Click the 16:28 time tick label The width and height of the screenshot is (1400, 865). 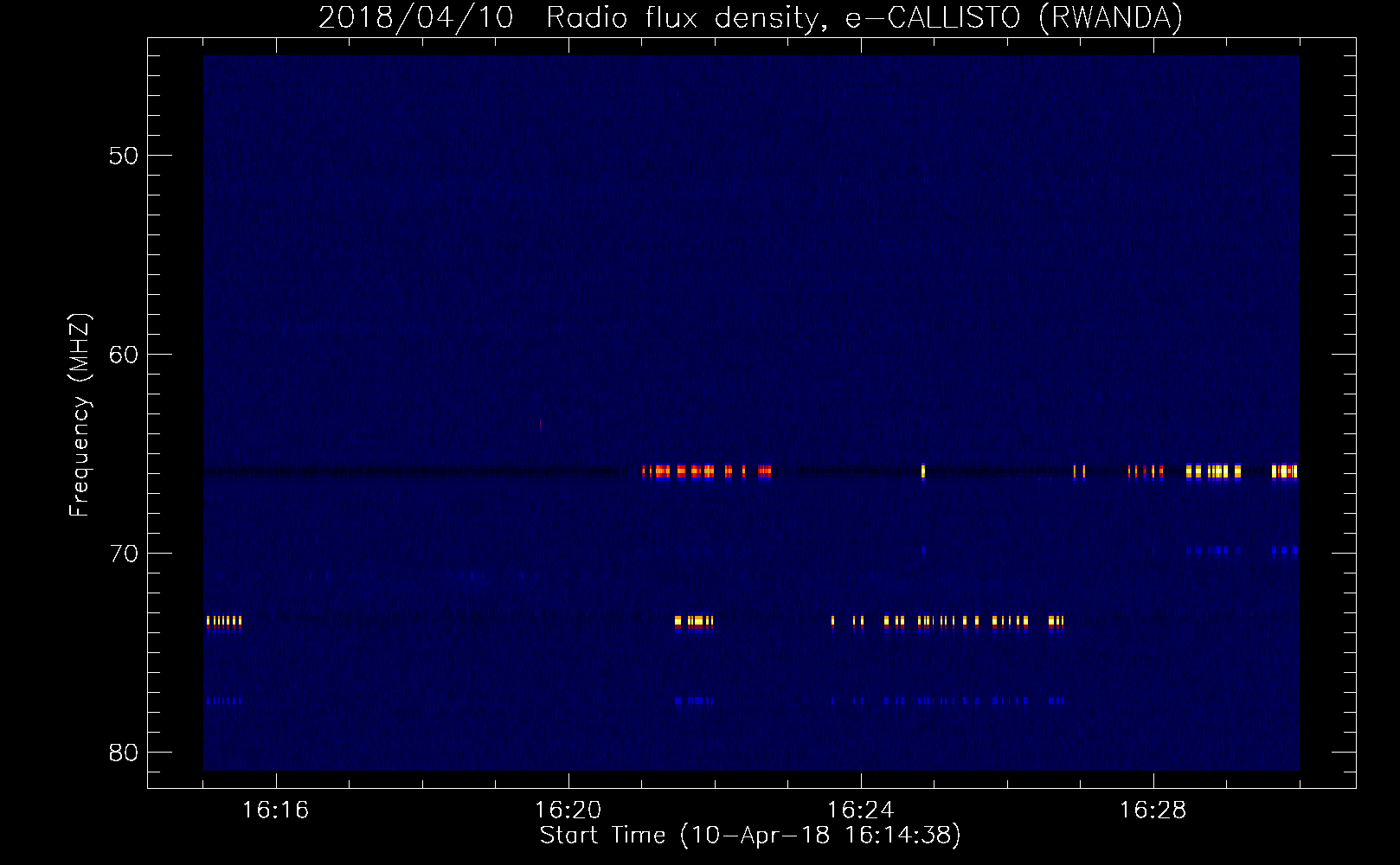(x=1153, y=811)
